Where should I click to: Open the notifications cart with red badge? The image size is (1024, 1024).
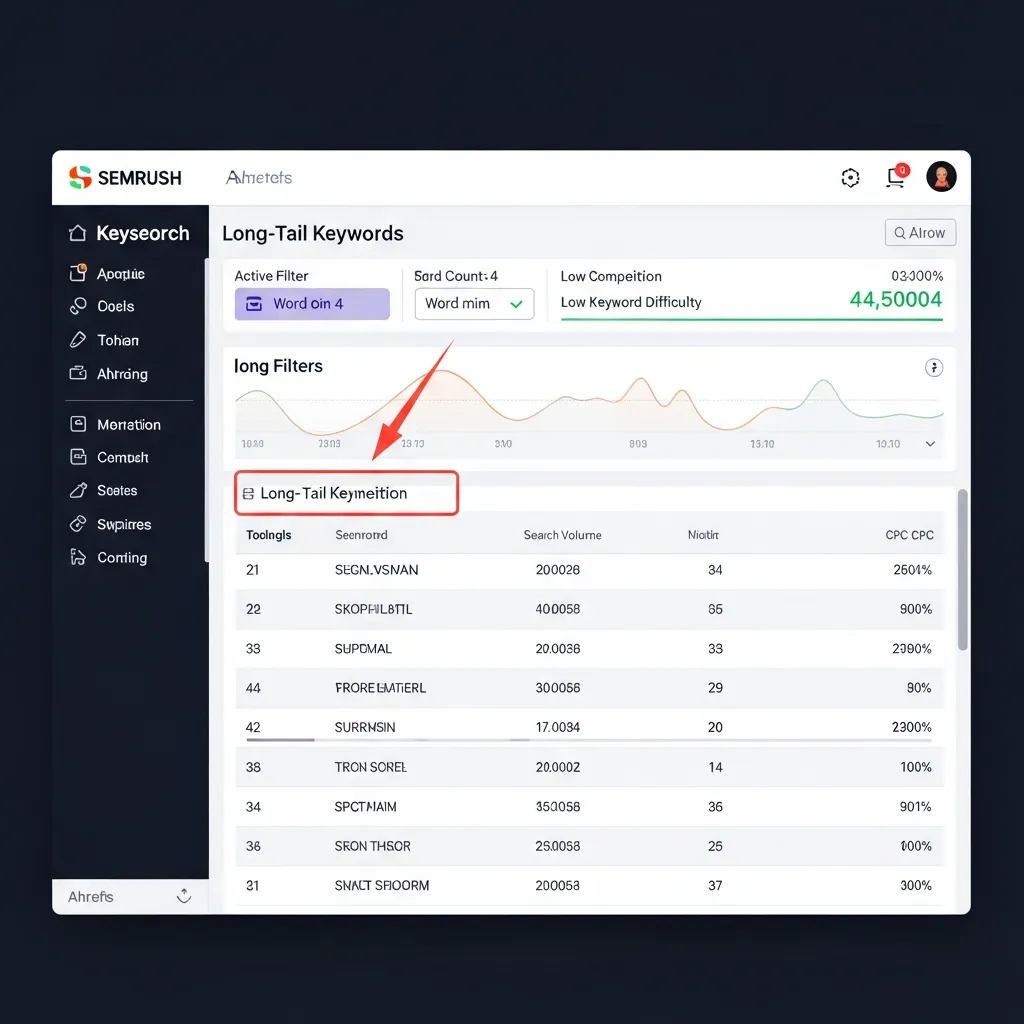(896, 176)
